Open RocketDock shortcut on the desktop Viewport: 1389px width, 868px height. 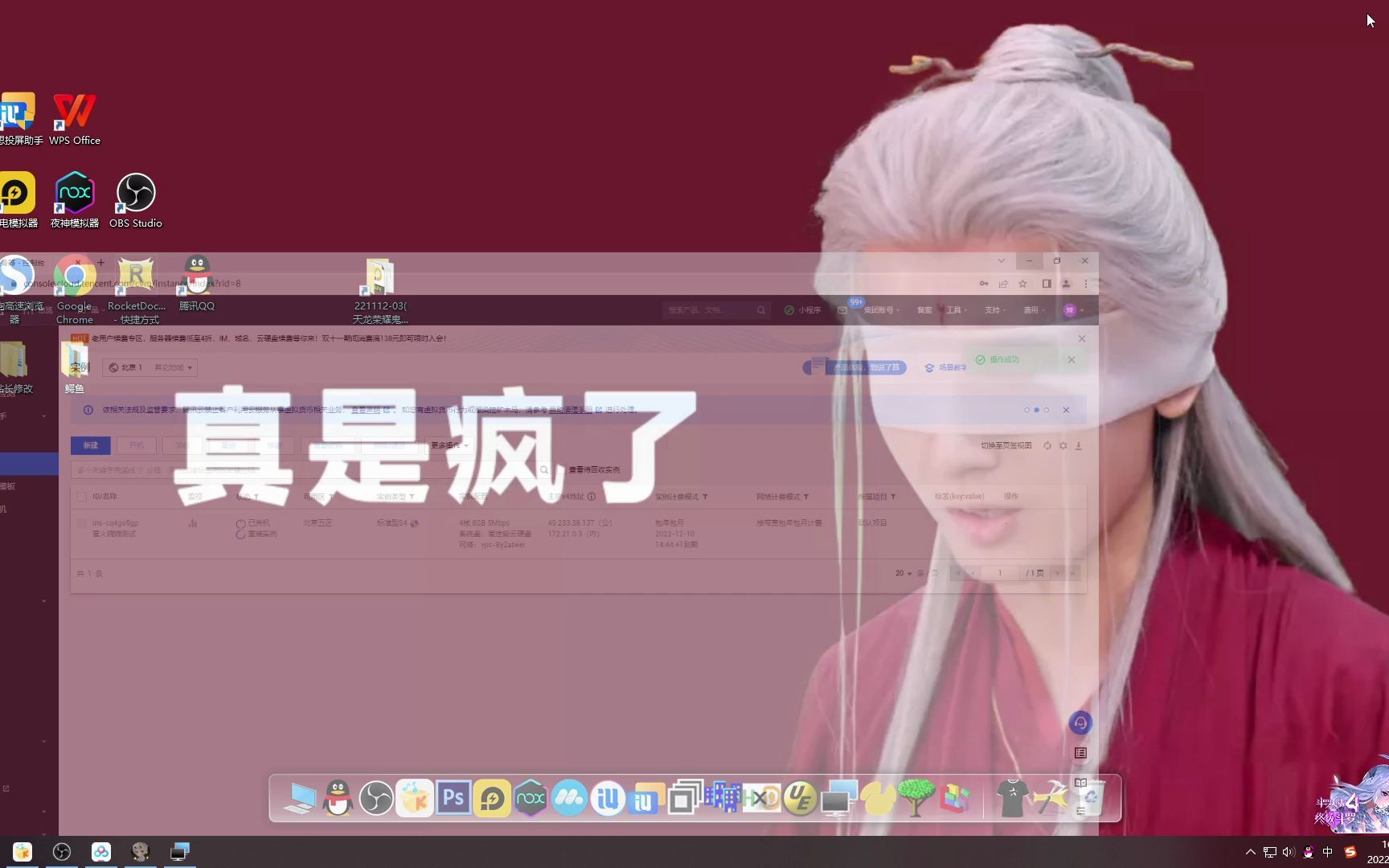click(136, 290)
